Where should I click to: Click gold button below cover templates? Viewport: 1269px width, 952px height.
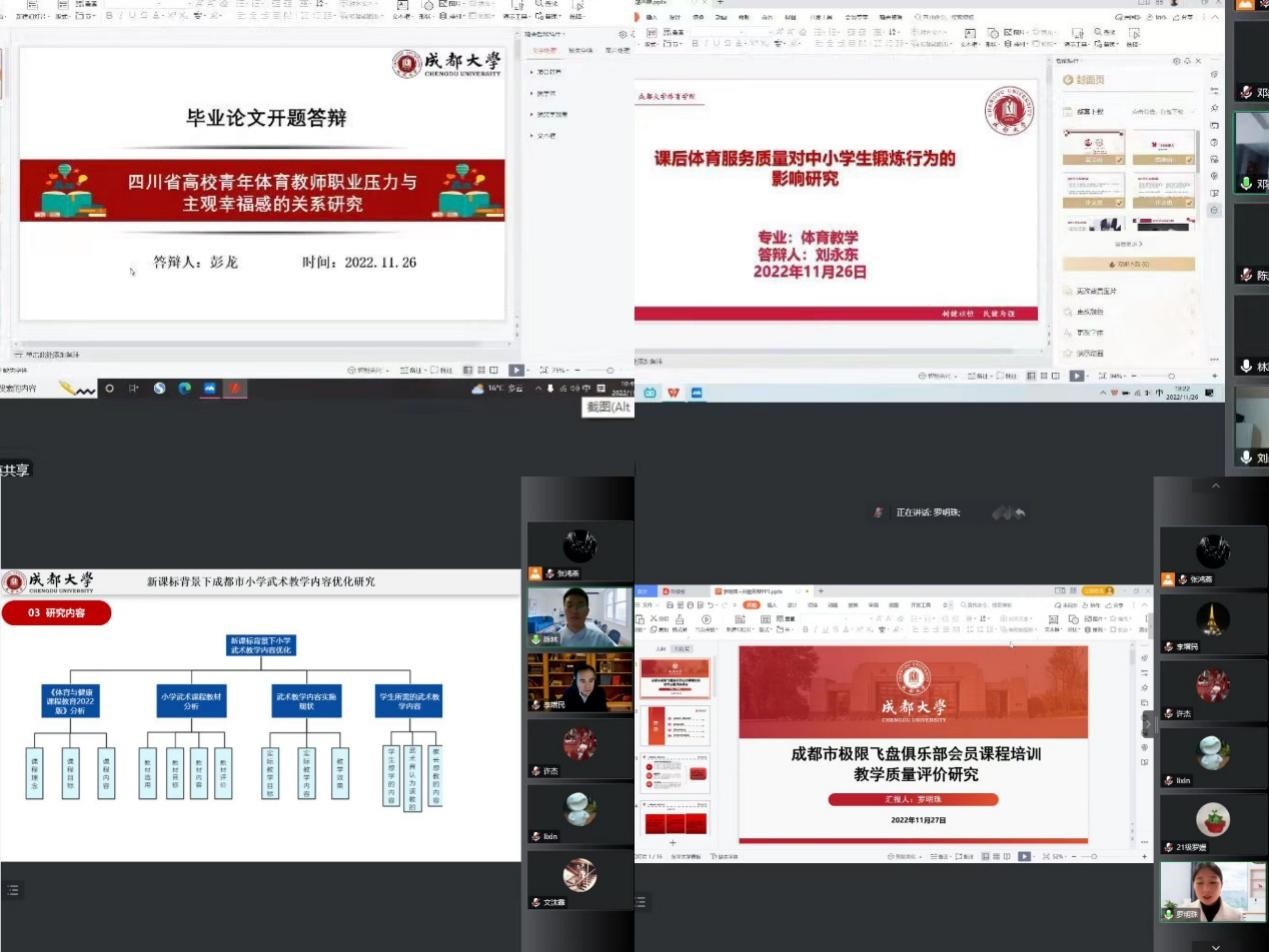click(x=1129, y=264)
